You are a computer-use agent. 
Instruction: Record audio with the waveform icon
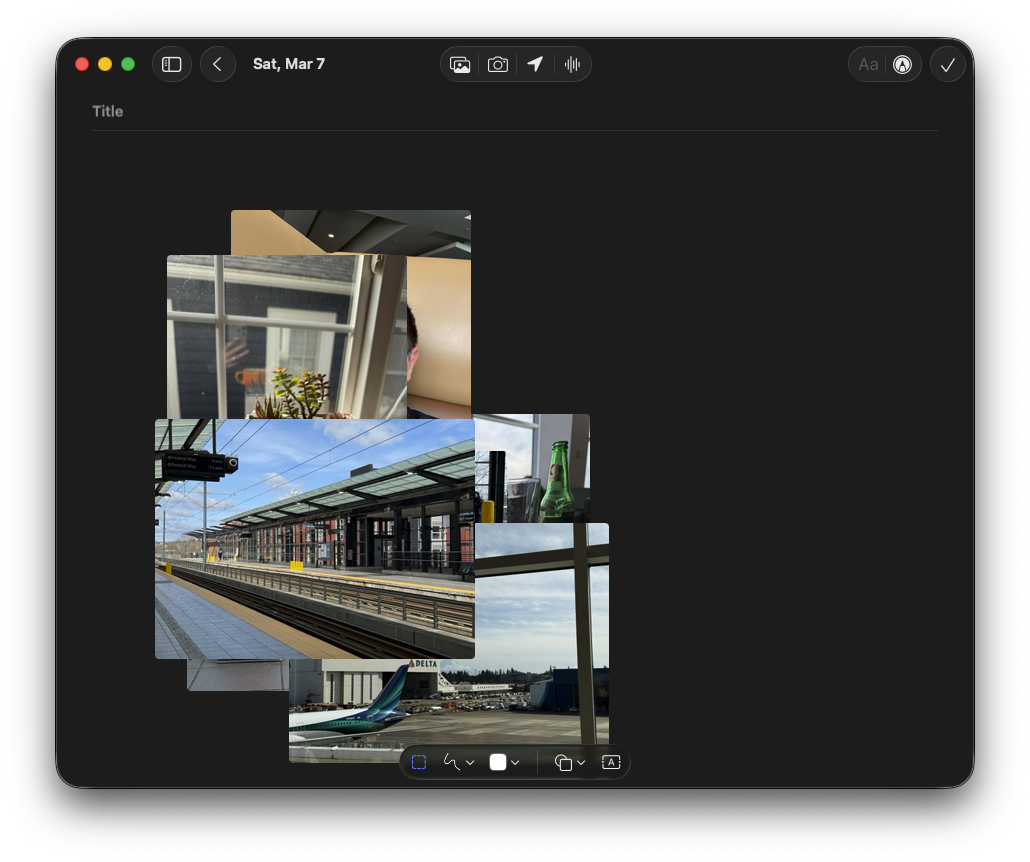[572, 64]
